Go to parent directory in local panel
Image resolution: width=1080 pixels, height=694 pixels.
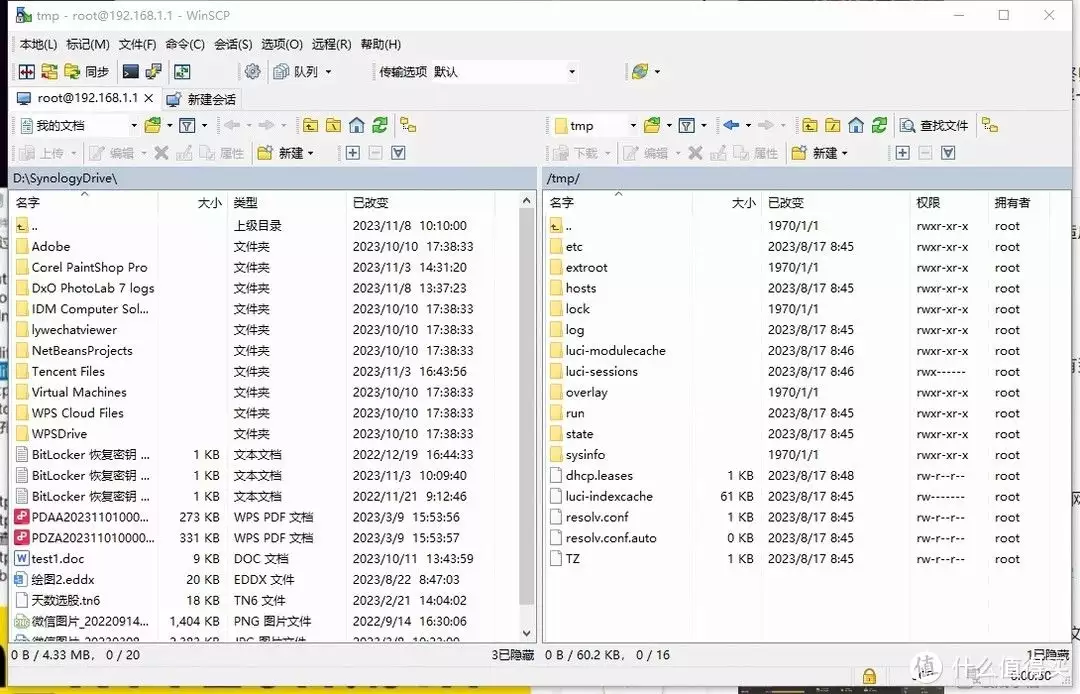pyautogui.click(x=311, y=125)
